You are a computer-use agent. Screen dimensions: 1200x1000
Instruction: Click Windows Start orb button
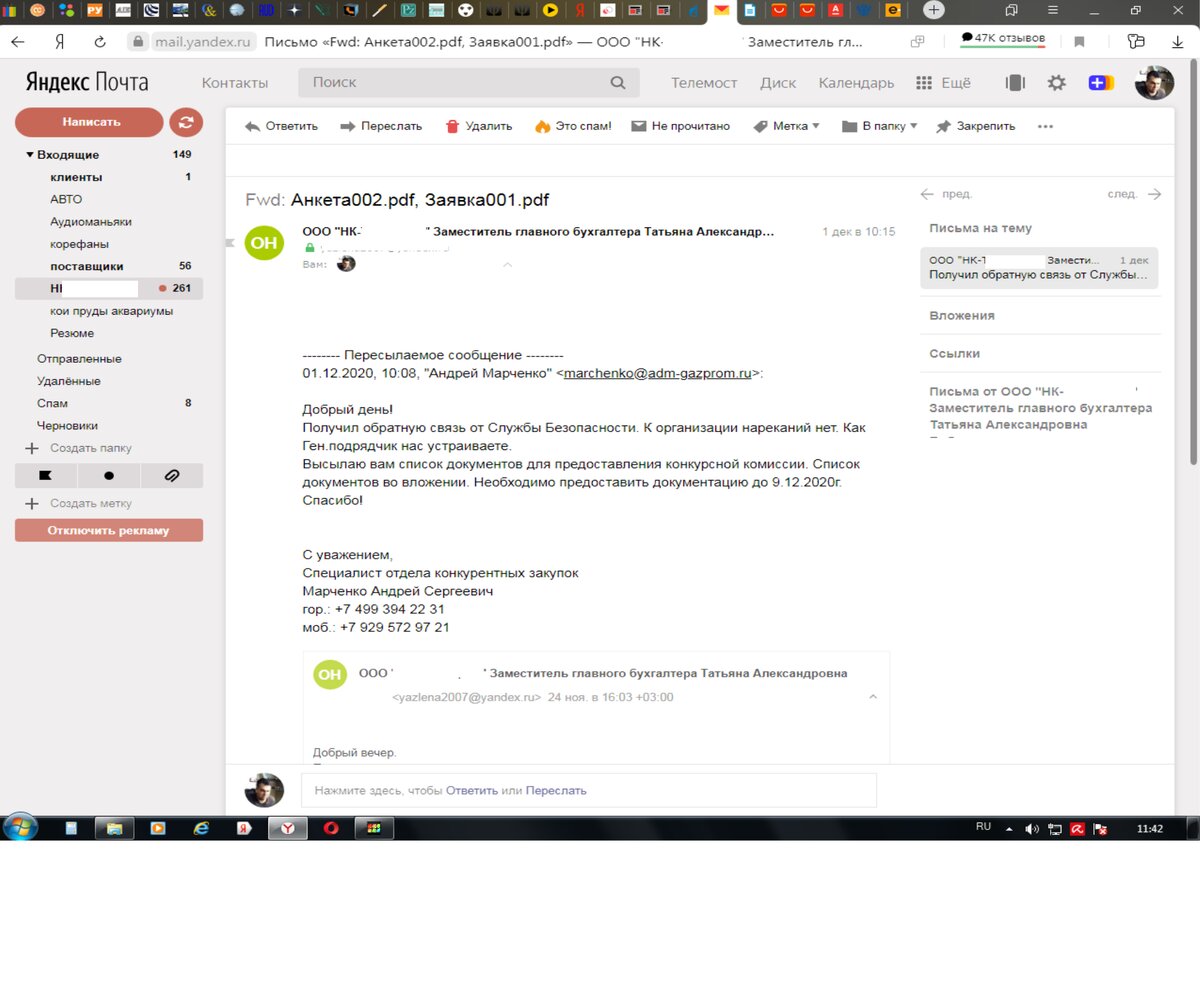coord(20,827)
